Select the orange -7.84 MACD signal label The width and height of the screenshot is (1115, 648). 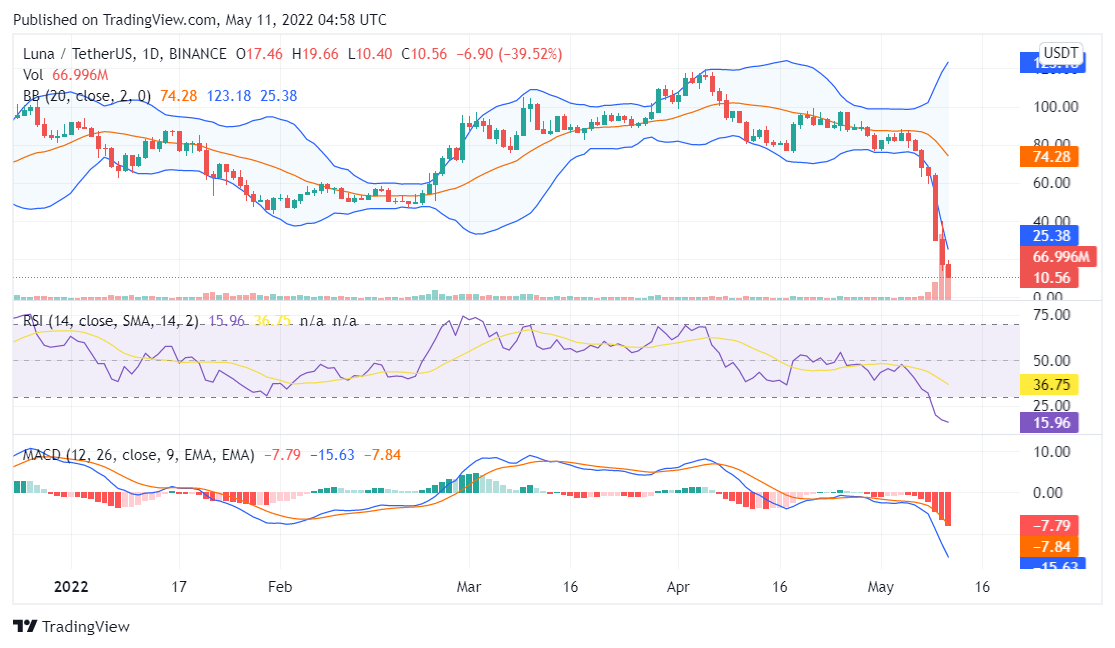[x=1045, y=545]
